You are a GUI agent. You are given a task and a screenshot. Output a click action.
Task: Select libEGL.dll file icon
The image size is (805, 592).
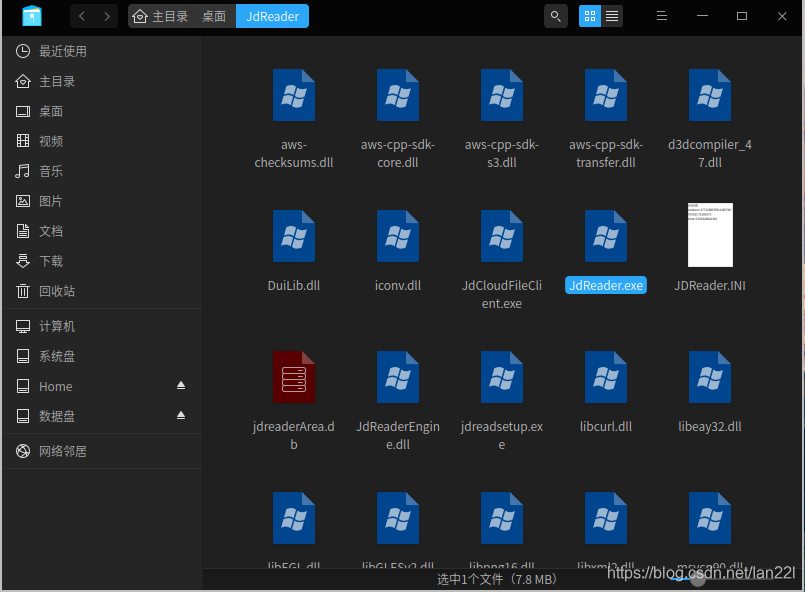[294, 519]
